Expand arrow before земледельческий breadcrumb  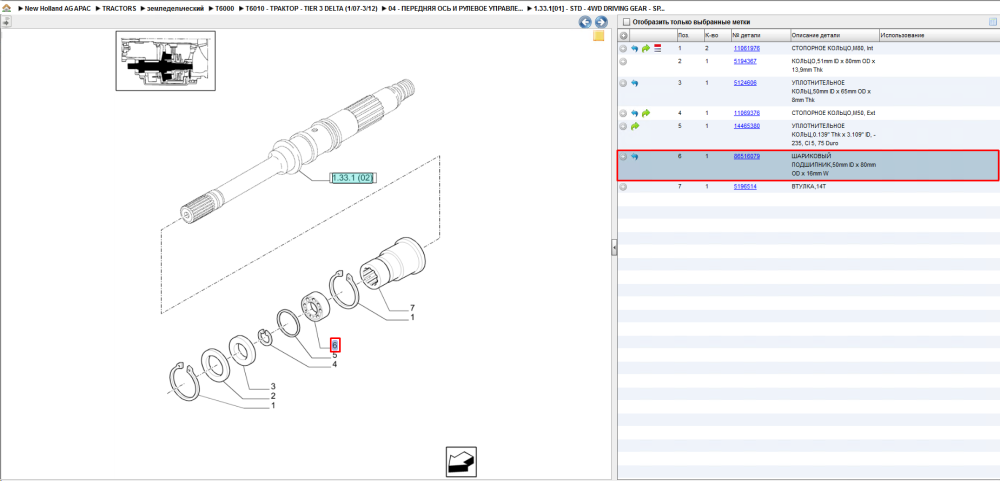(142, 9)
